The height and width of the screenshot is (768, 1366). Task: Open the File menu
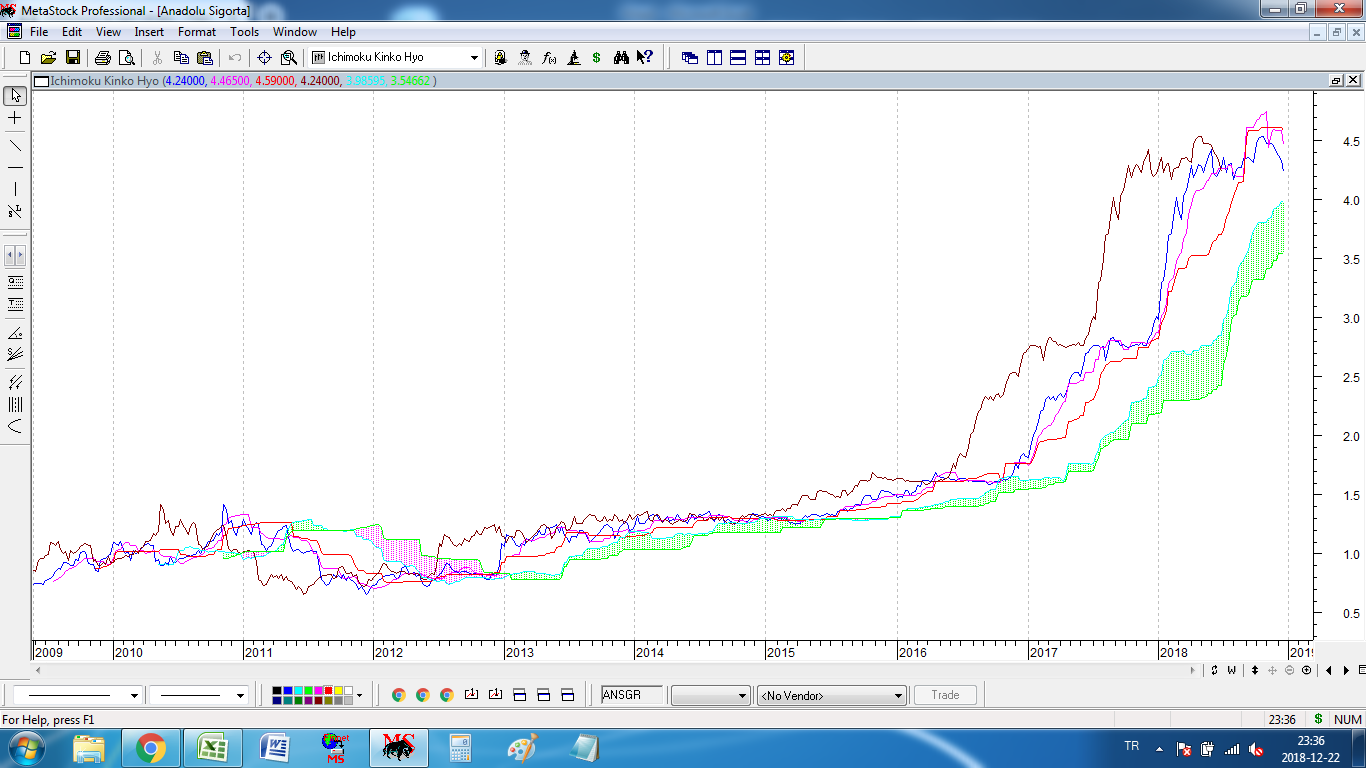tap(39, 32)
